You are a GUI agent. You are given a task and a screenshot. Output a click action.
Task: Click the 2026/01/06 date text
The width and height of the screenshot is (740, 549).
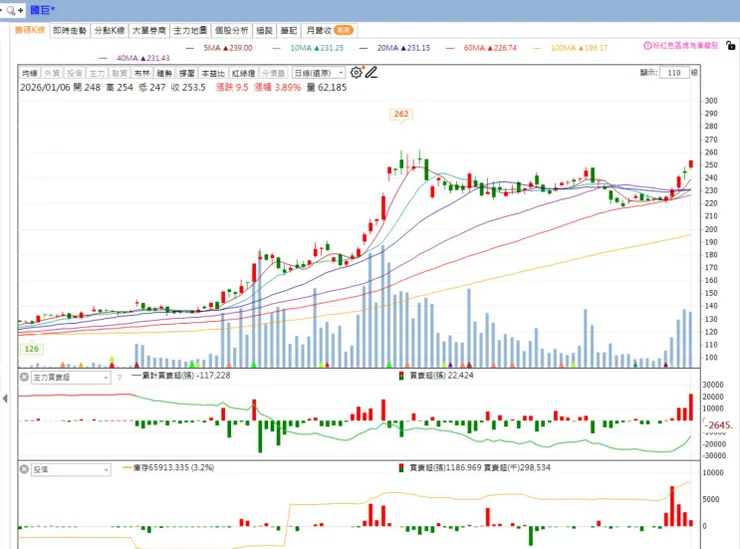[45, 87]
